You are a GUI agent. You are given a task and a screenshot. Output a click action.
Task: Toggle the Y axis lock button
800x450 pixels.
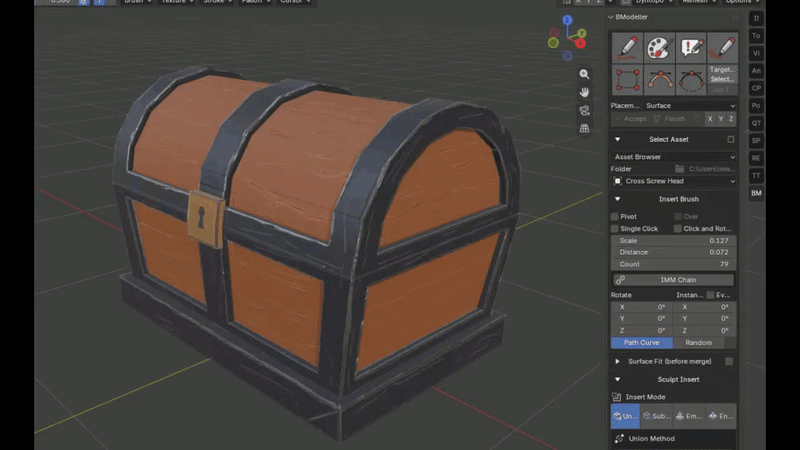click(x=720, y=119)
